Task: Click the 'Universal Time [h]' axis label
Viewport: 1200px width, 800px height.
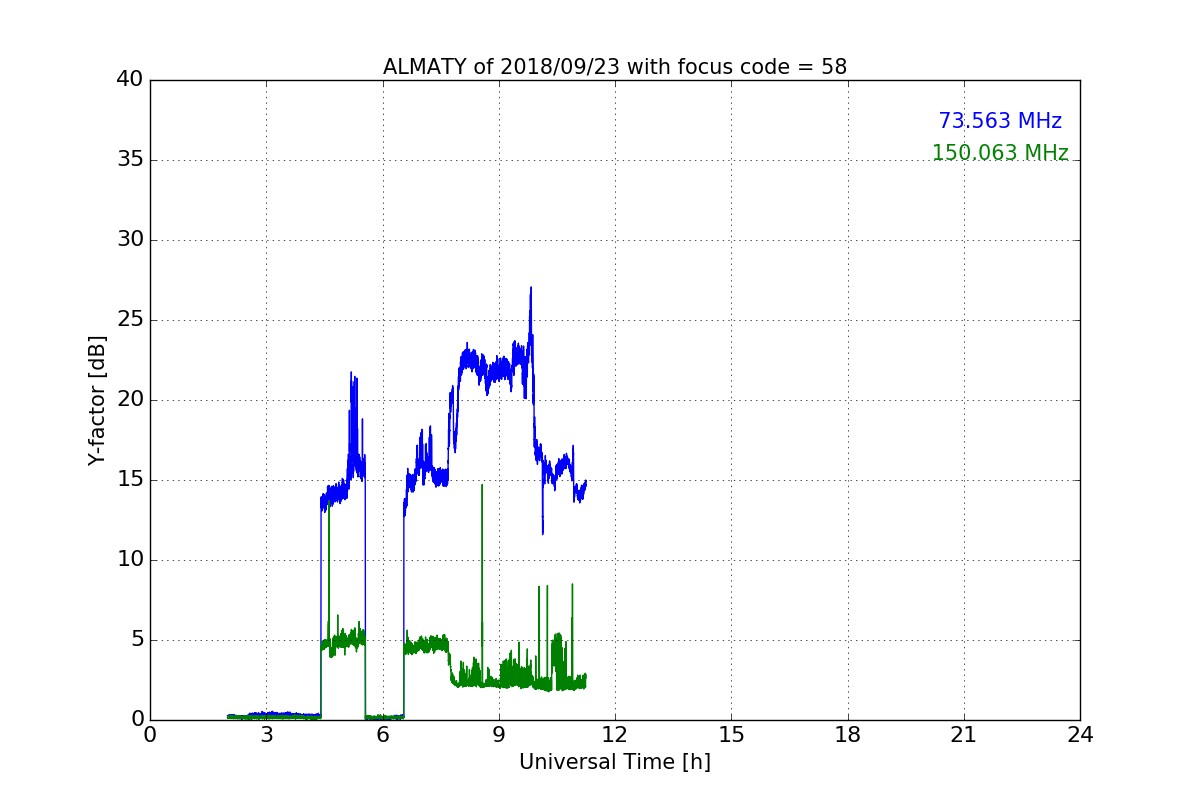Action: point(615,762)
